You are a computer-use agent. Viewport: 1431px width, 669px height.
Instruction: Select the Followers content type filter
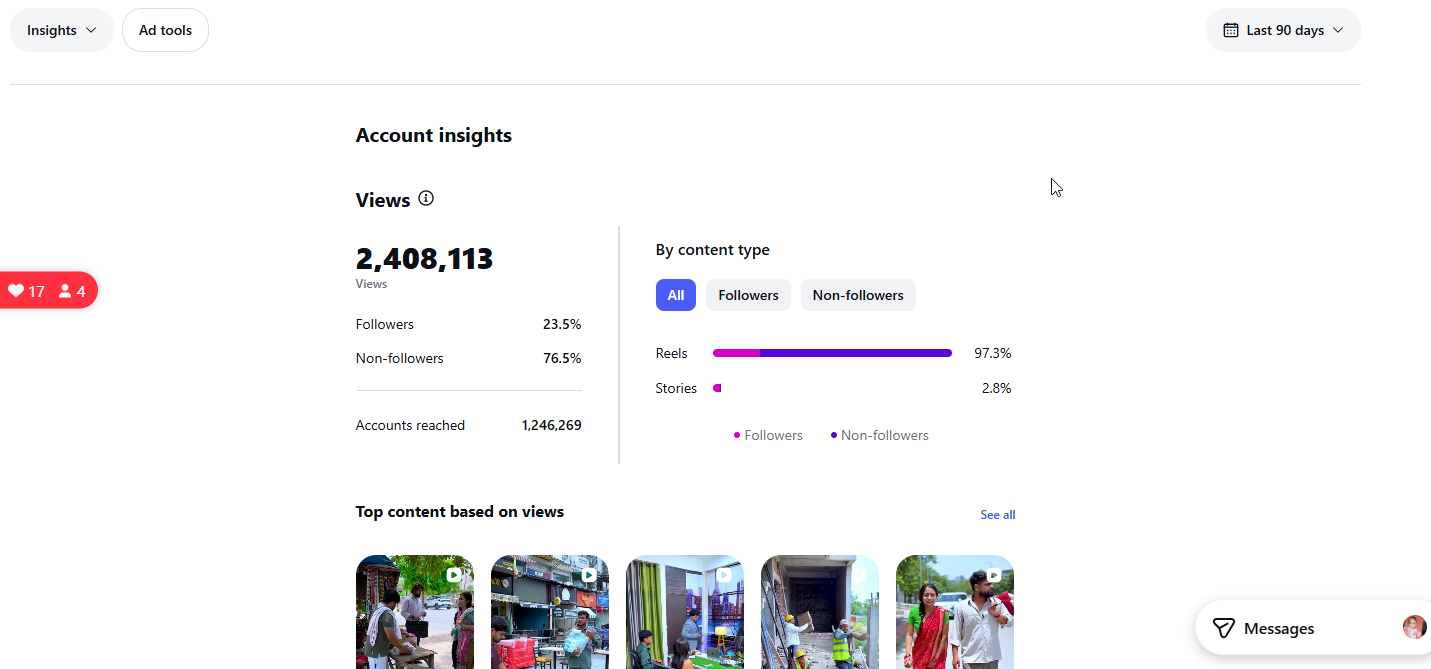[x=748, y=295]
